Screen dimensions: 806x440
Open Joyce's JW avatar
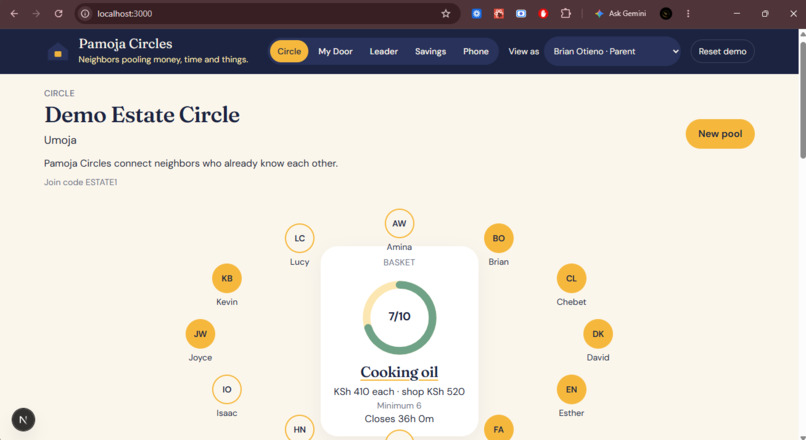200,334
